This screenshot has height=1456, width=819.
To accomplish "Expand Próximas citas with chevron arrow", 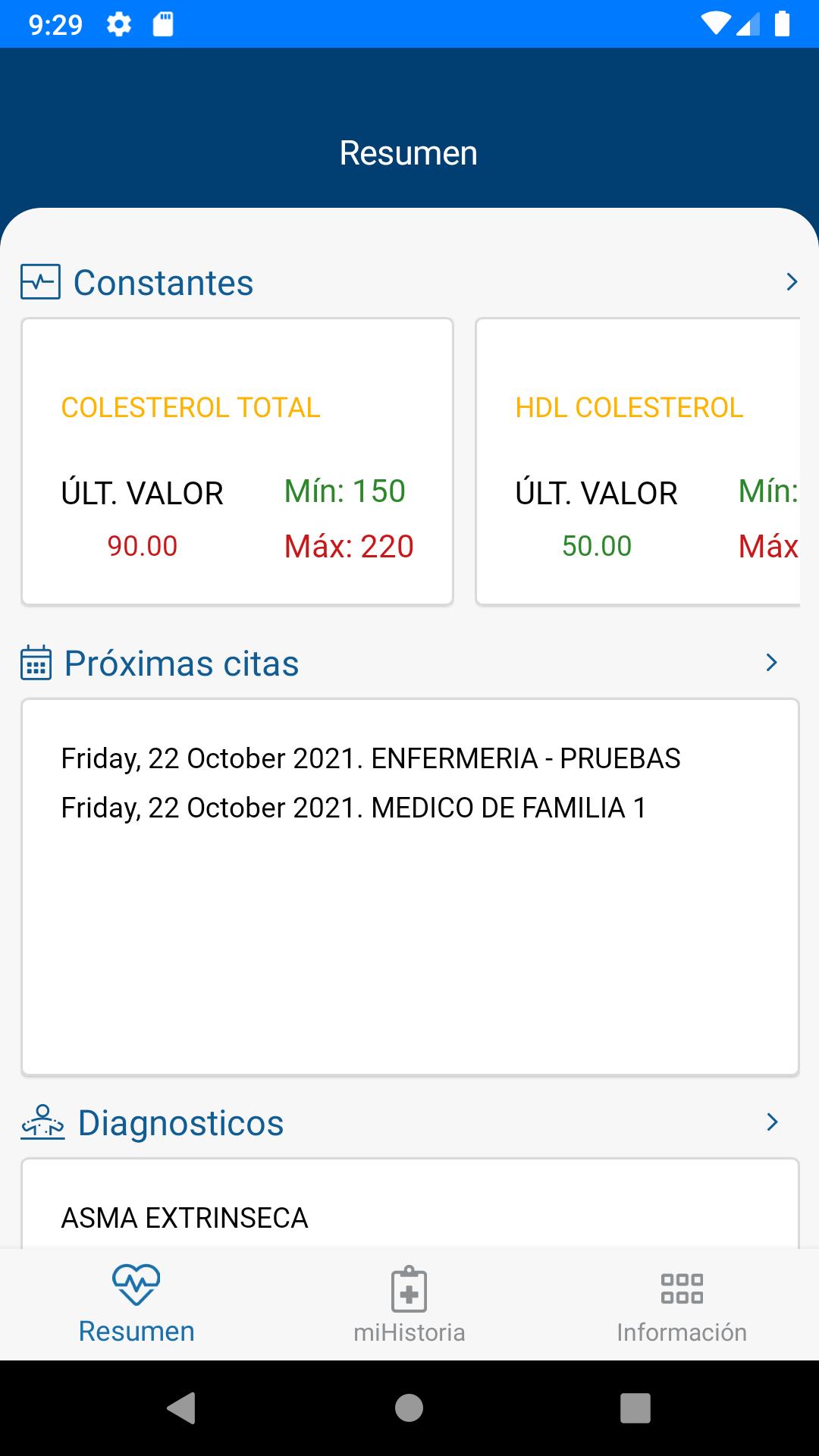I will pyautogui.click(x=772, y=663).
